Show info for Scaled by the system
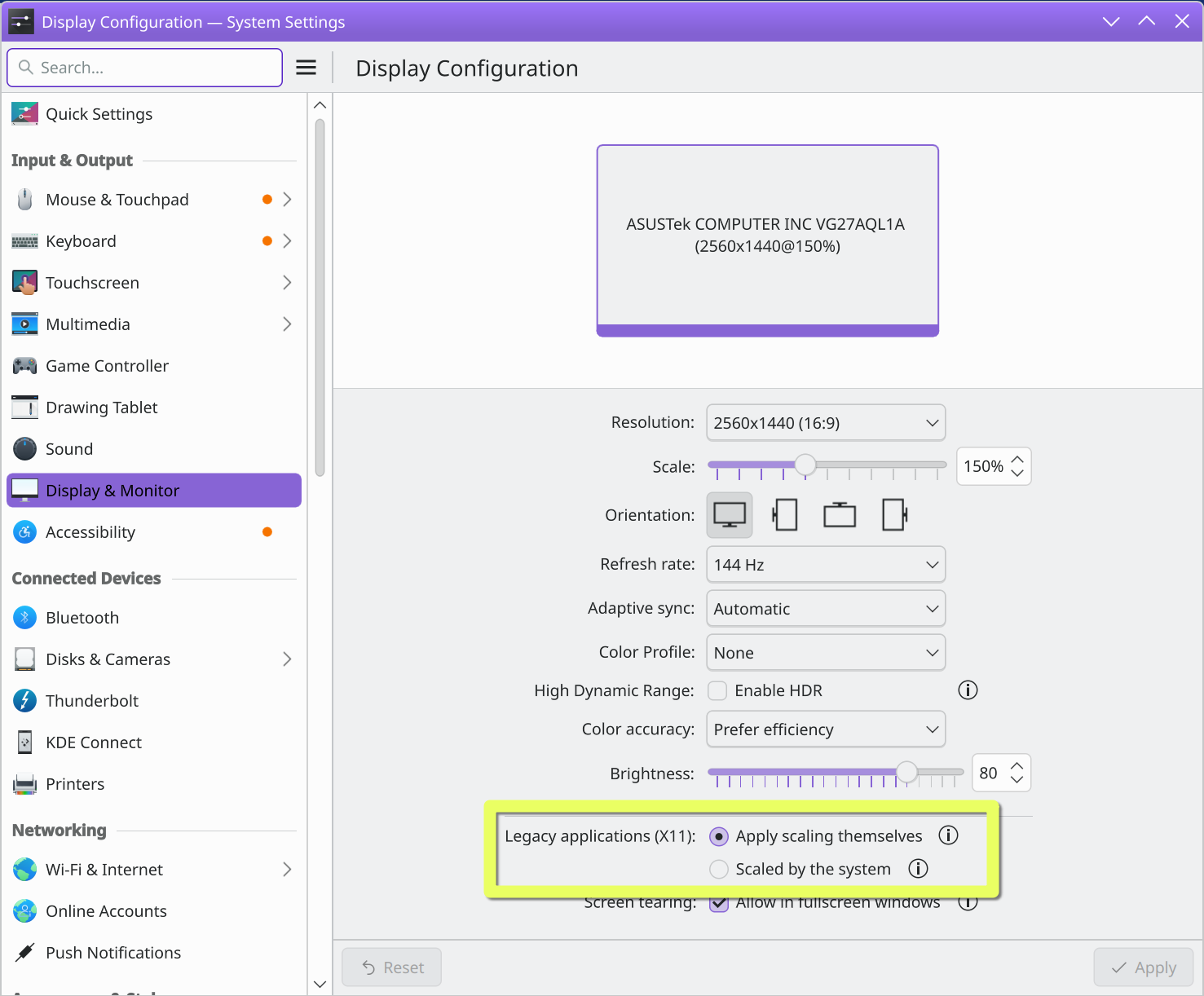This screenshot has width=1204, height=996. click(918, 869)
